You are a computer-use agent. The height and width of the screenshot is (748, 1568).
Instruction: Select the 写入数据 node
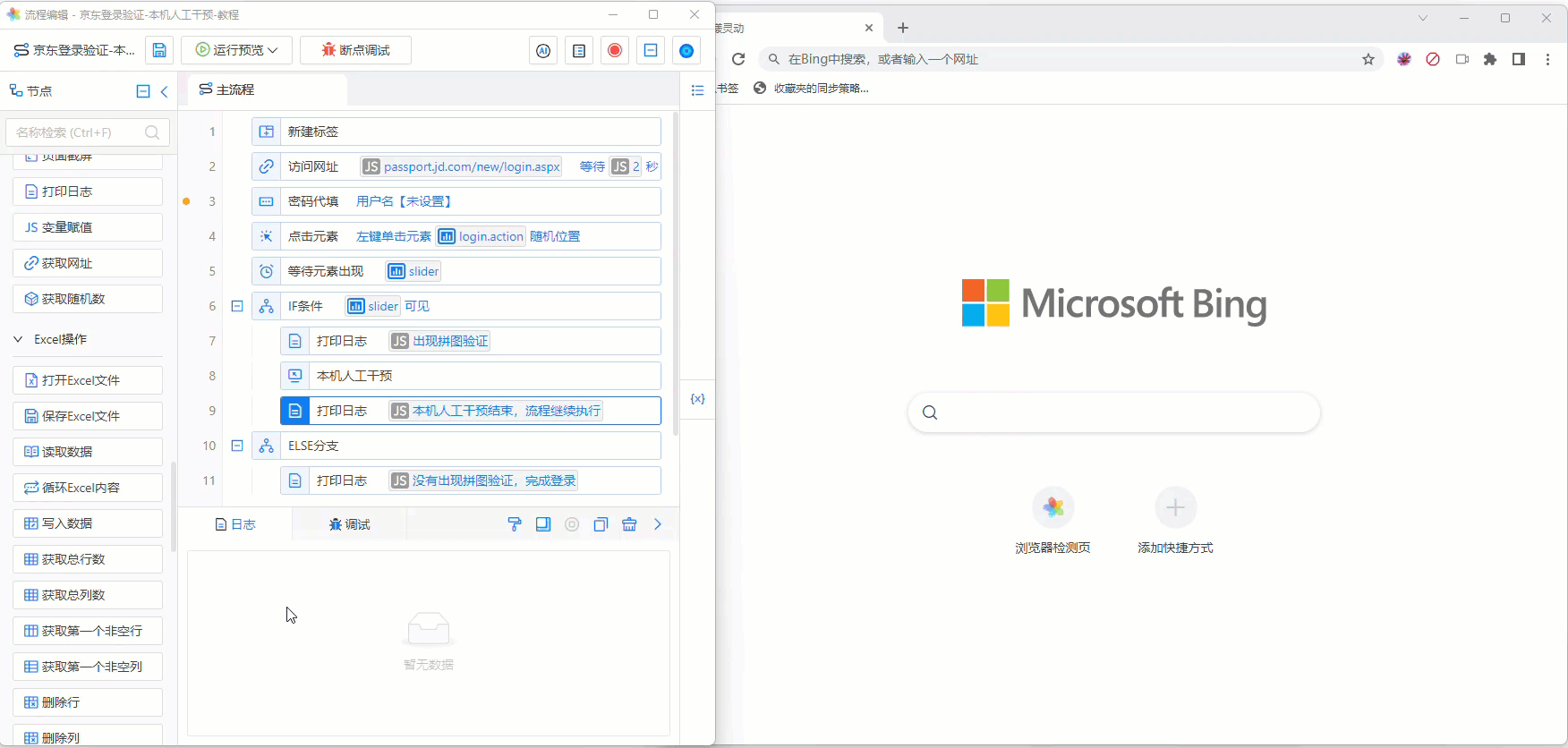[x=88, y=523]
